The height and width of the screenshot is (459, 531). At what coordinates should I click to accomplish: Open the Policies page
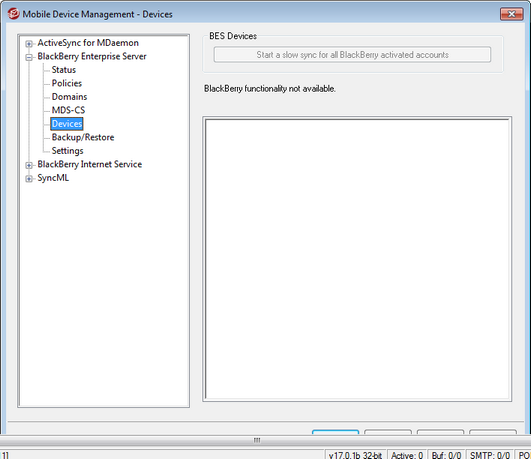click(67, 83)
